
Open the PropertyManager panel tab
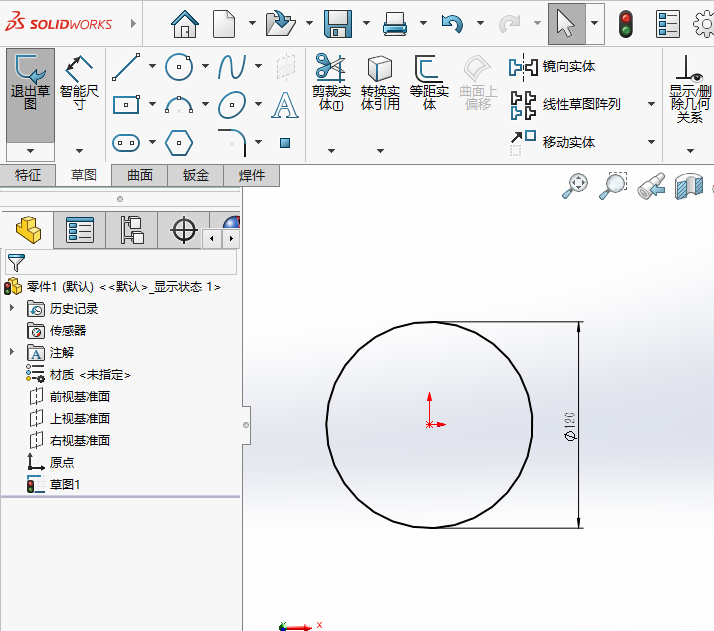80,231
